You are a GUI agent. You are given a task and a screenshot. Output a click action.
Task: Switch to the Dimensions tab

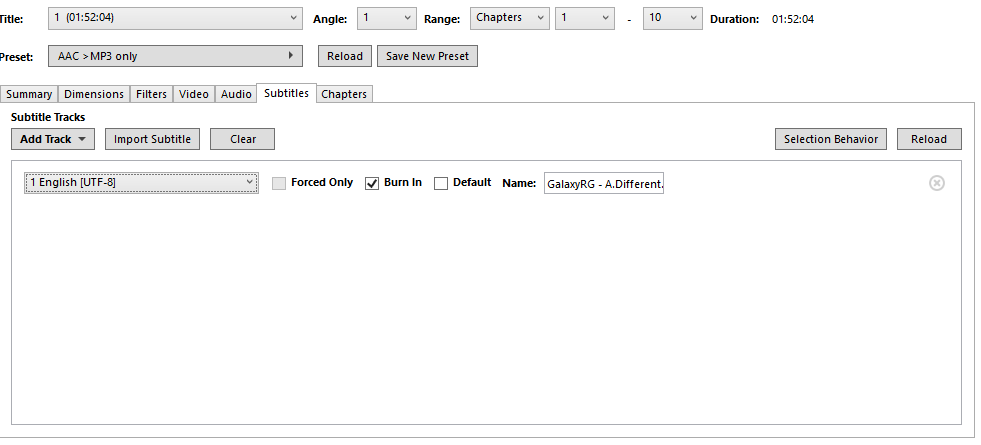click(94, 94)
